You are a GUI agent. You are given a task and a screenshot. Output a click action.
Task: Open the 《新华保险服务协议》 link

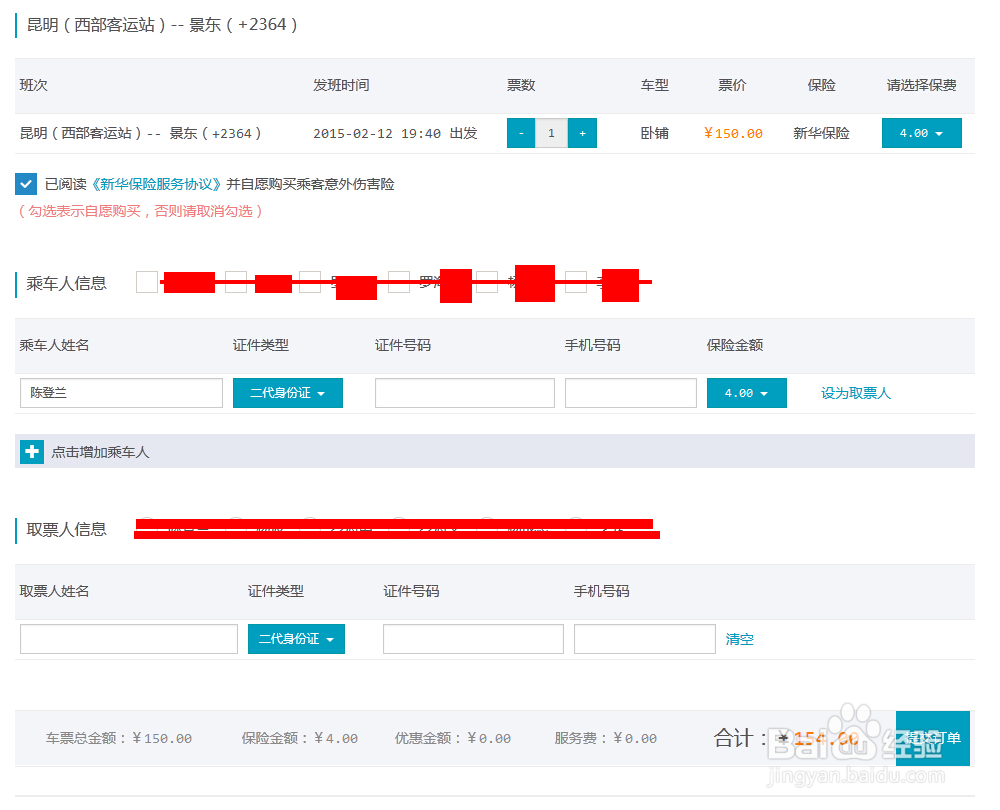tap(156, 184)
